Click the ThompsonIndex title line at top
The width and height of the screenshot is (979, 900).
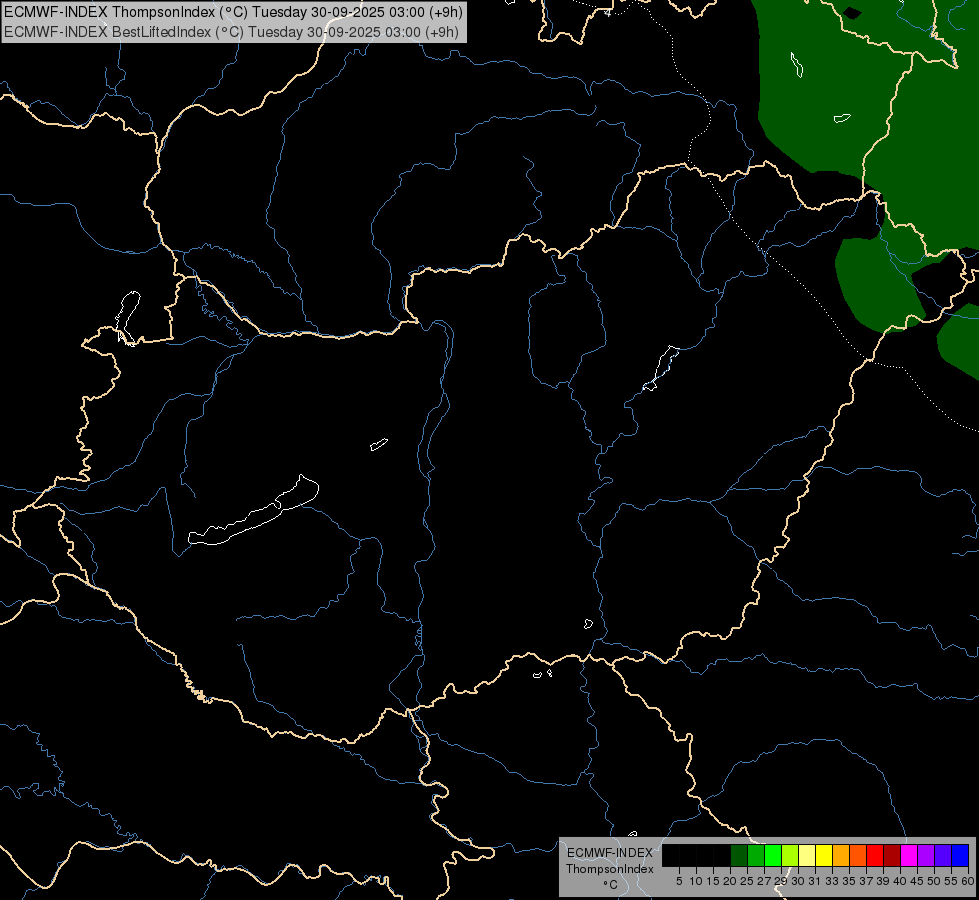233,12
